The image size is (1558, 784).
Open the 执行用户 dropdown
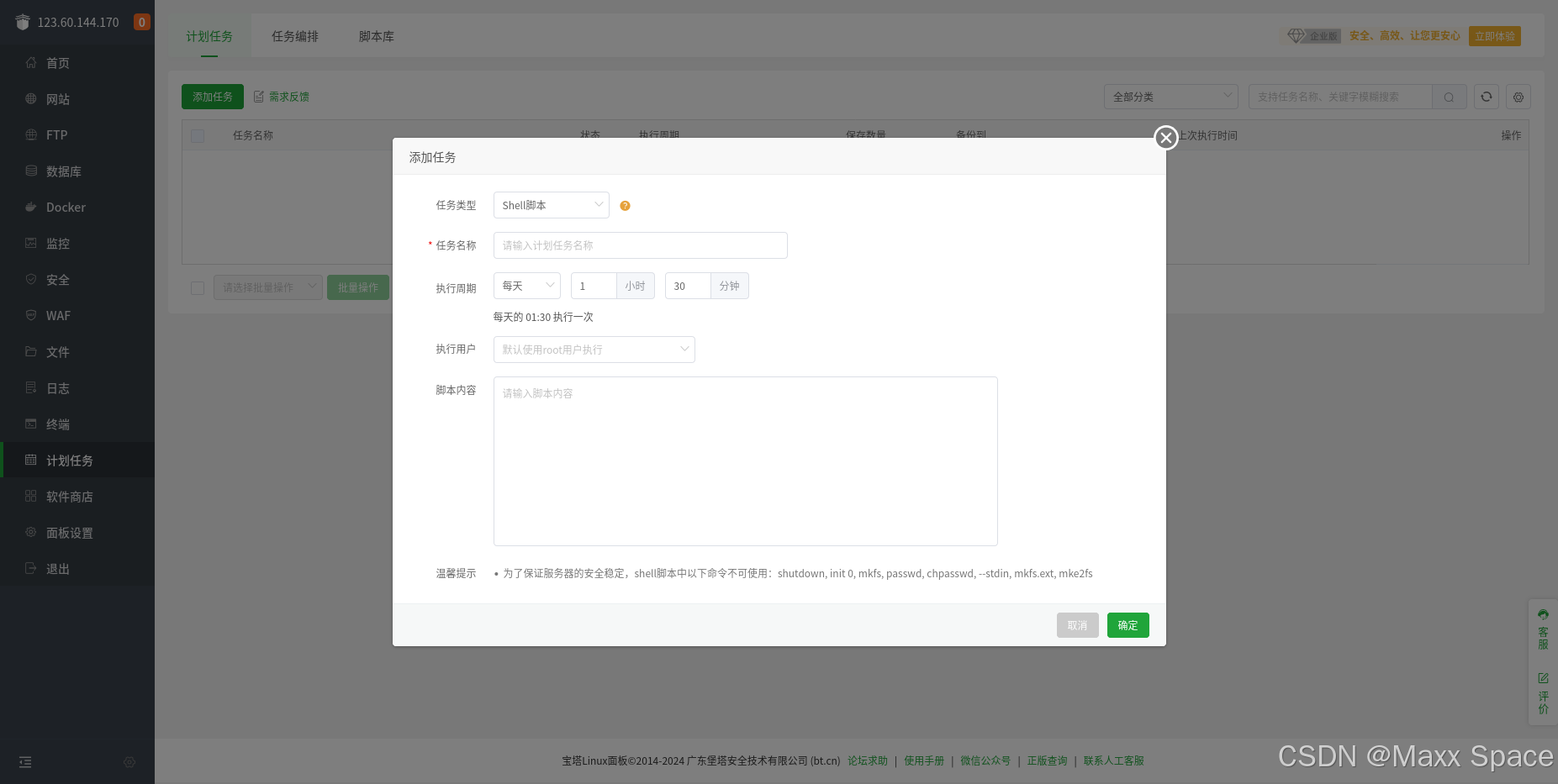594,350
